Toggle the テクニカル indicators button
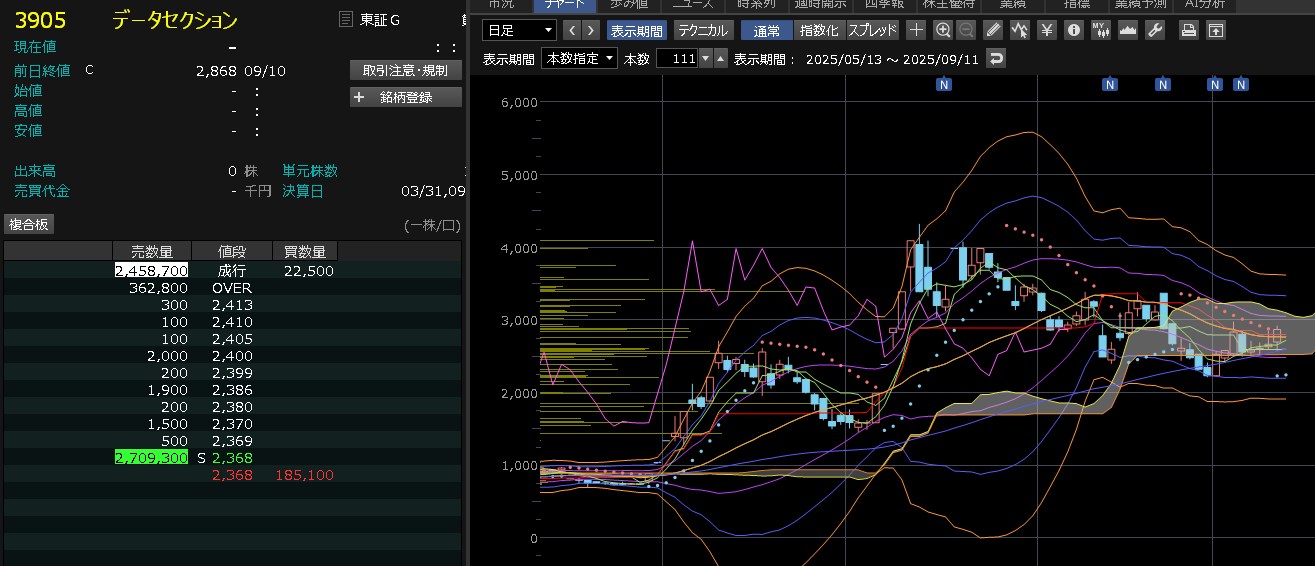 (703, 30)
